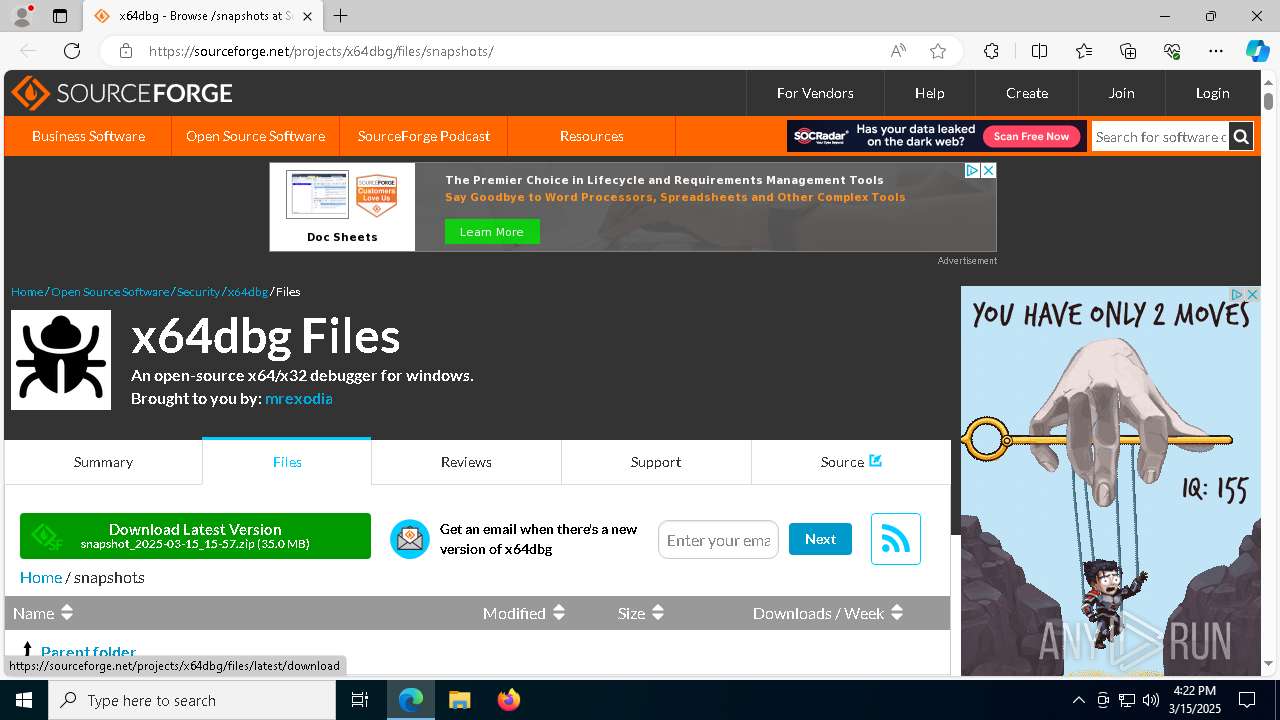Click Next button for email signup
This screenshot has height=720, width=1280.
tap(820, 539)
